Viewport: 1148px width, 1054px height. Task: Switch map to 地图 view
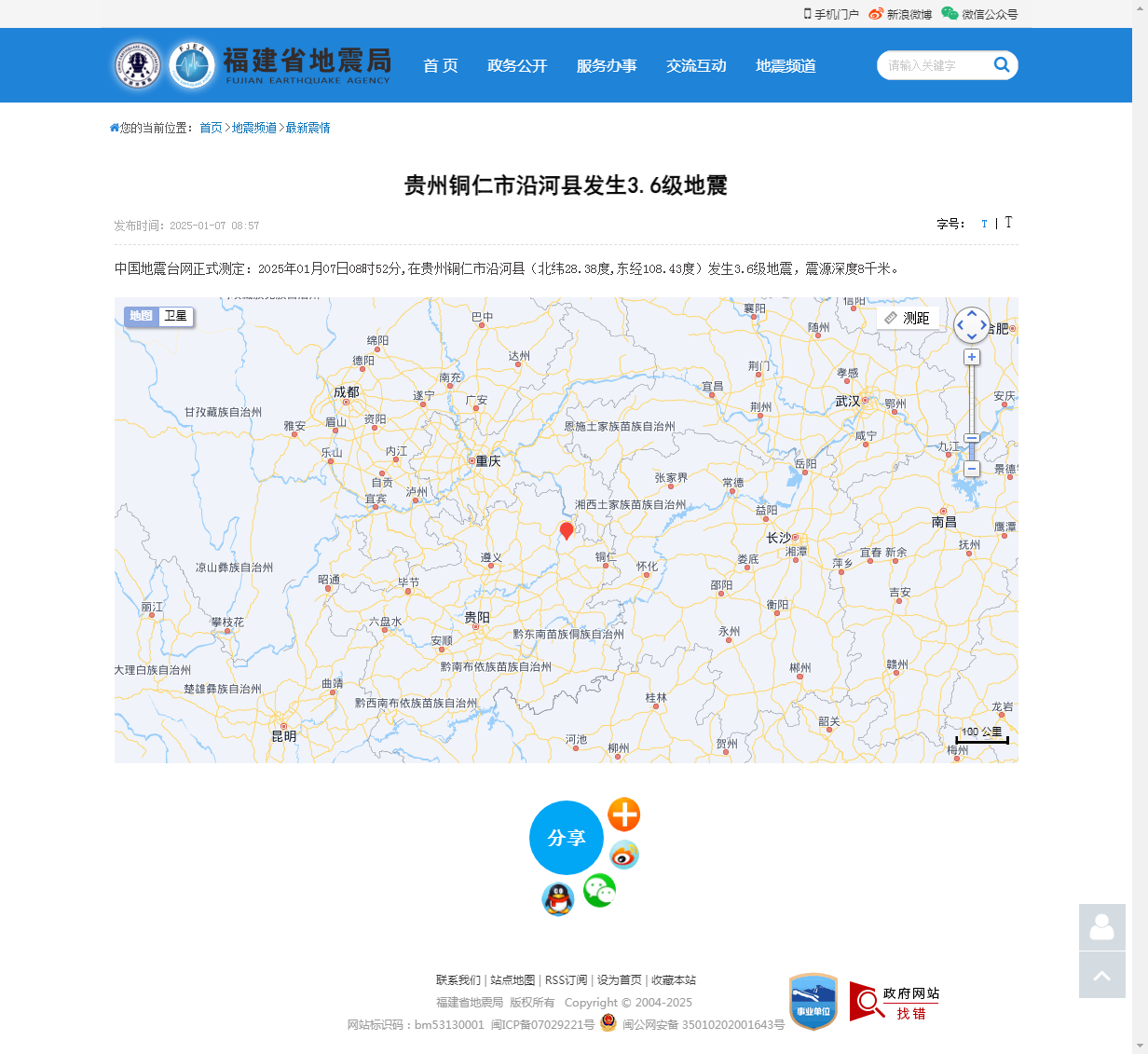click(142, 316)
